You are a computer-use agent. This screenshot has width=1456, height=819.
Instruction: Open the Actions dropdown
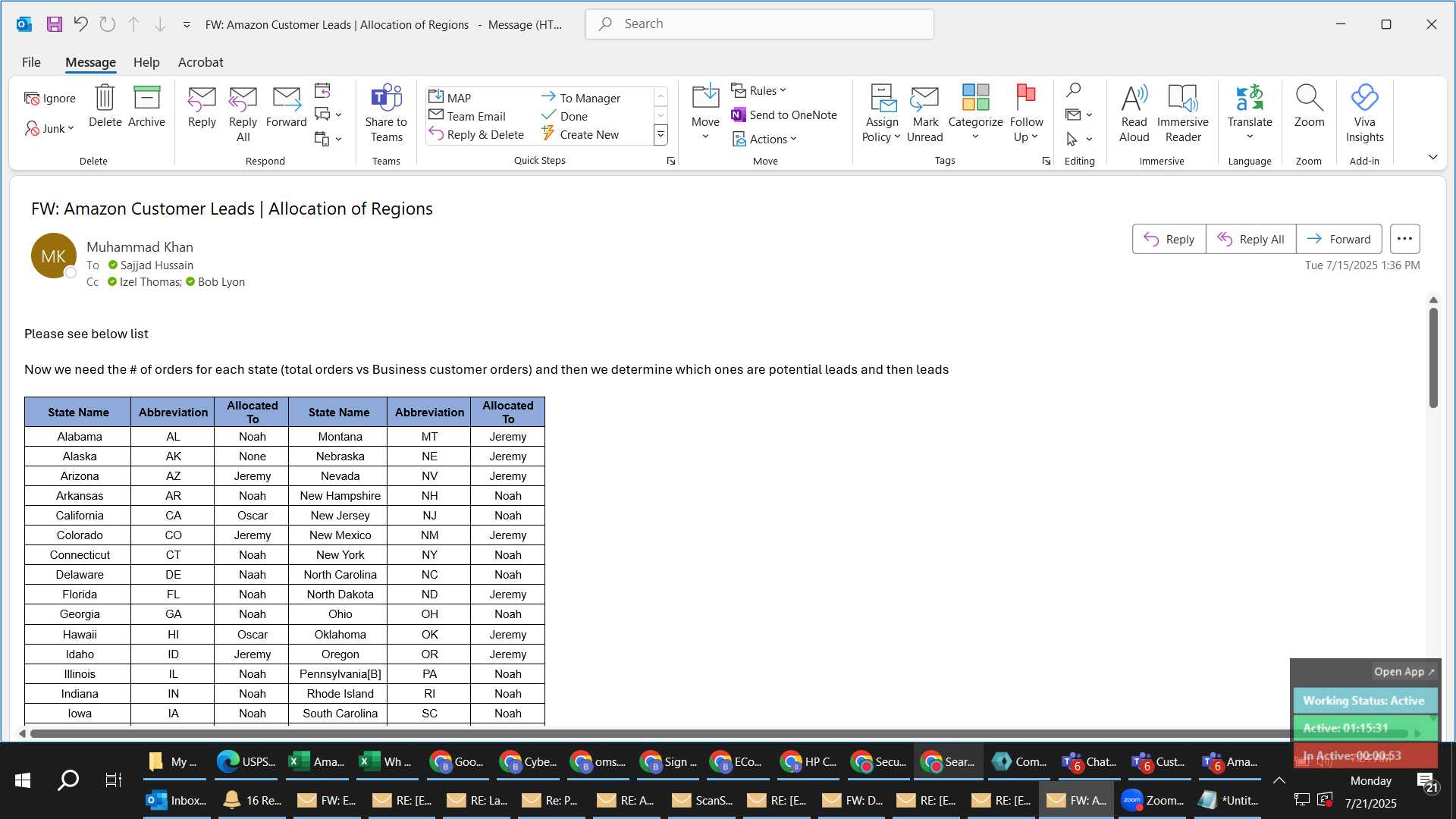tap(764, 139)
